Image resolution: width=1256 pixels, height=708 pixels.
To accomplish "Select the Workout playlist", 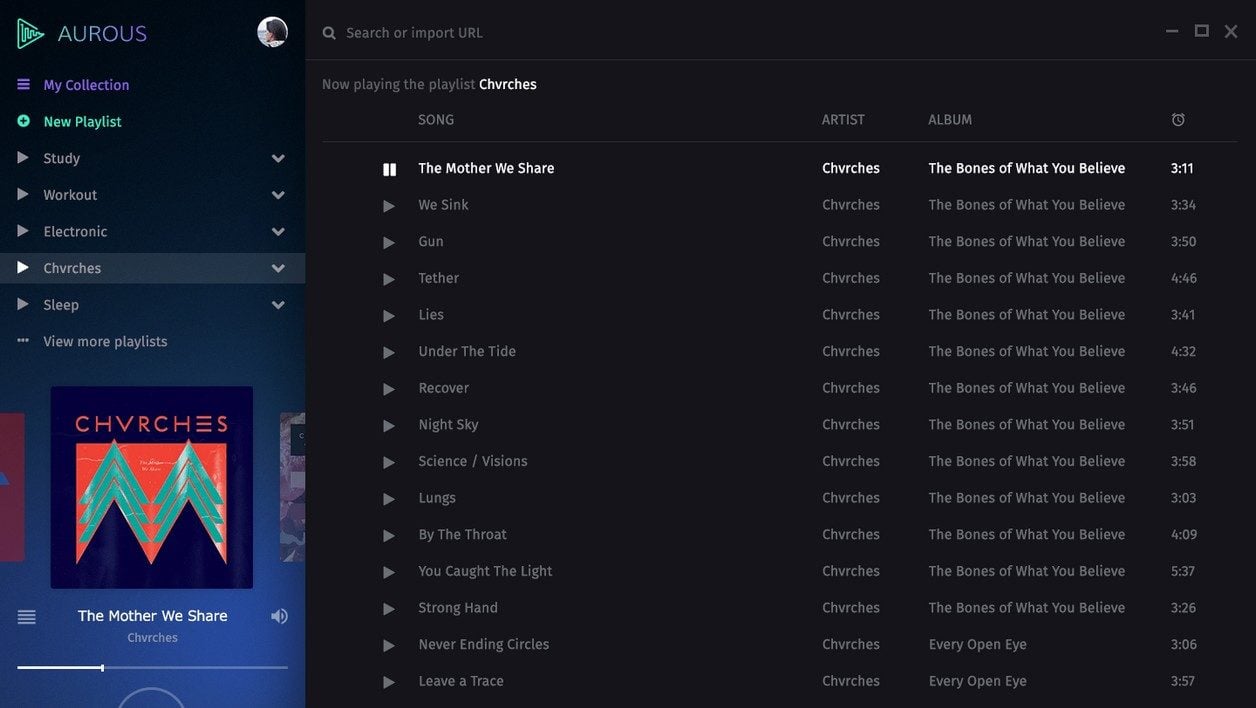I will tap(70, 195).
